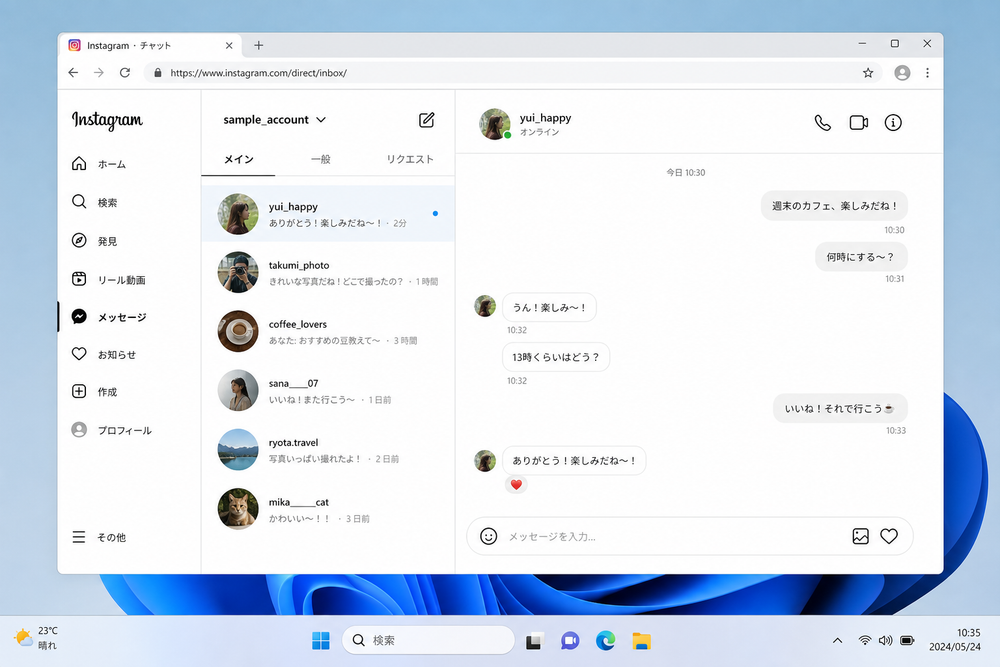The image size is (1000, 667).
Task: Open the weather widget showing 23°C
Action: coord(36,638)
